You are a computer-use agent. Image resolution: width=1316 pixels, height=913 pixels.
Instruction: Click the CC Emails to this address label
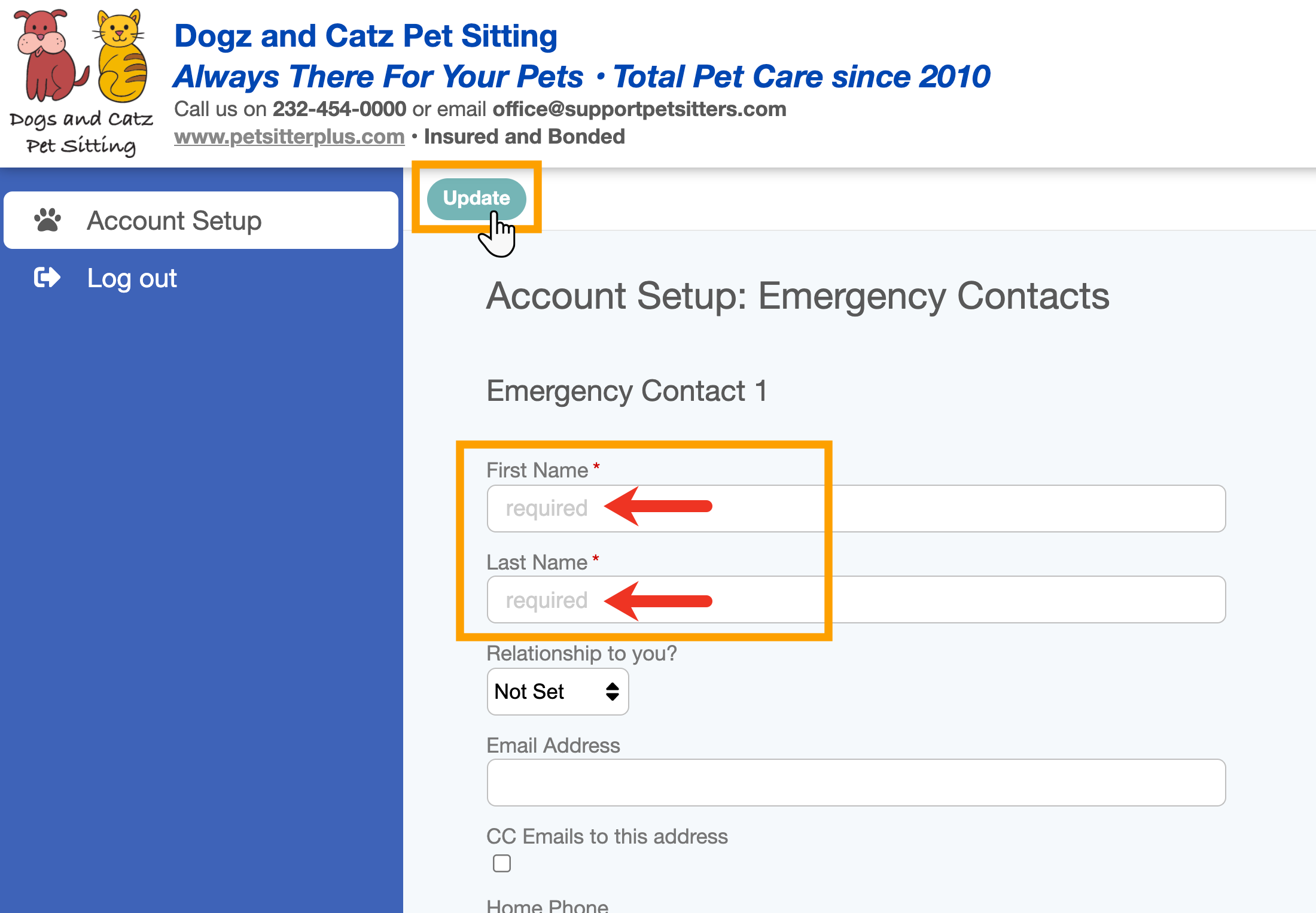coord(607,836)
